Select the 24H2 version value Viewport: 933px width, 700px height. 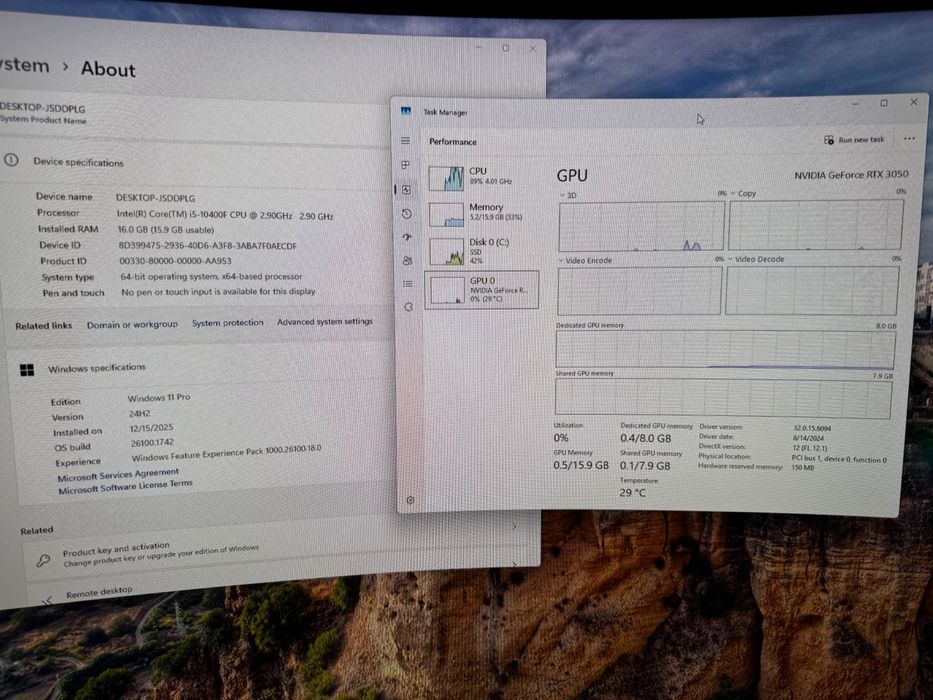click(x=139, y=413)
